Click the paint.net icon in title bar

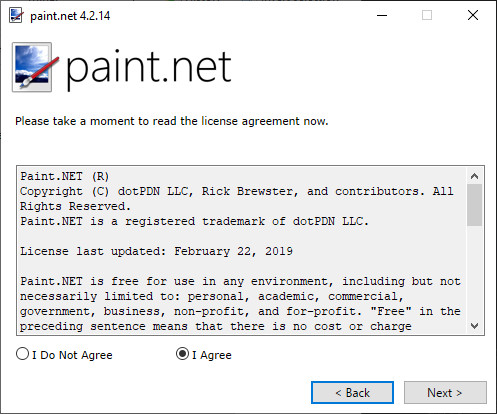point(16,15)
